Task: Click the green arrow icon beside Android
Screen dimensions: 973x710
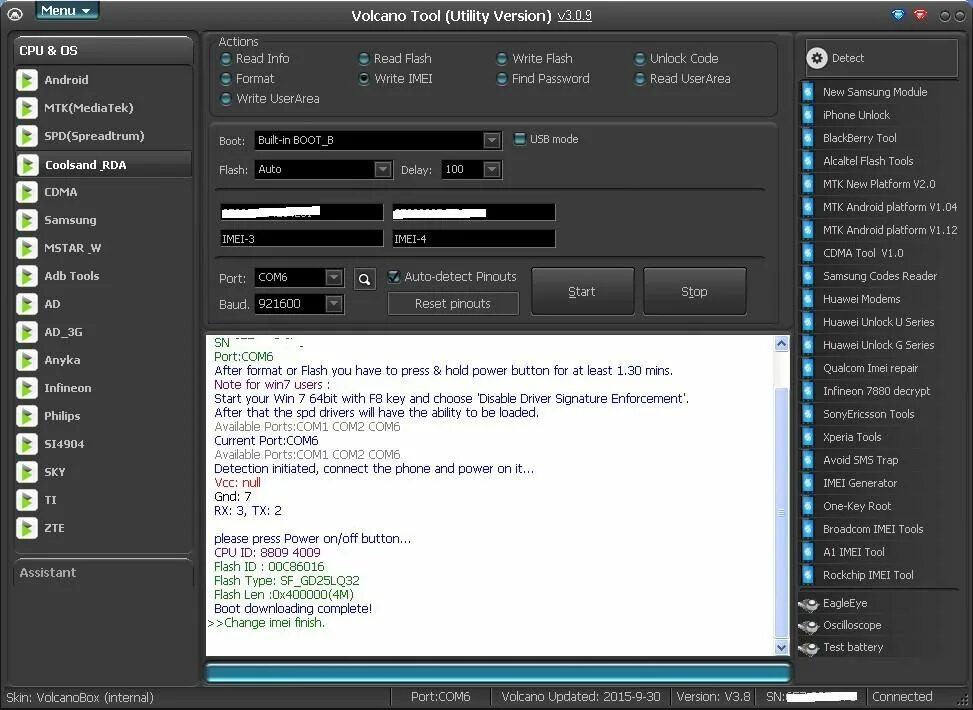Action: pos(27,80)
